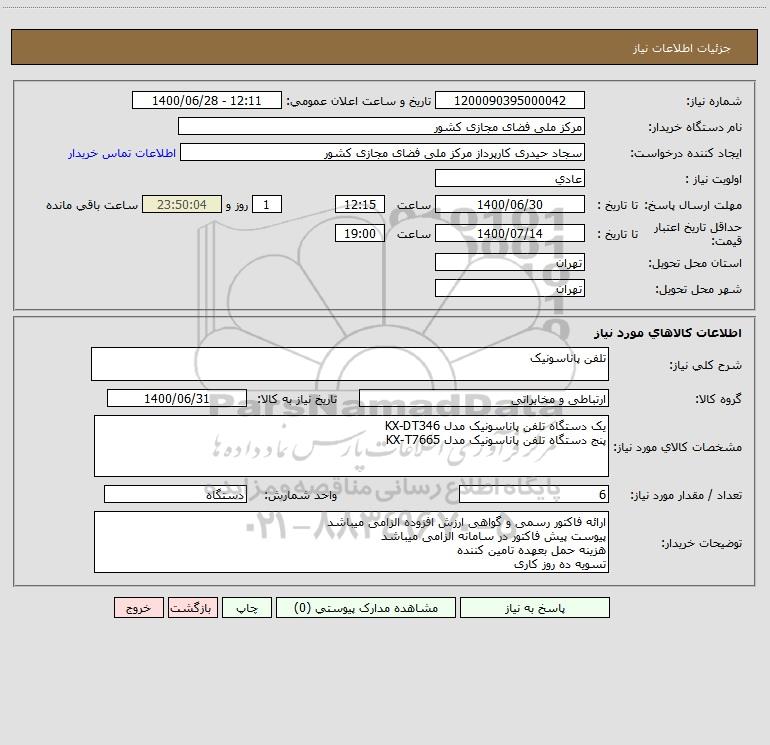The image size is (770, 745).
Task: Click the 'تعداد / مقدار مورد نیاز:' label
Action: click(686, 495)
